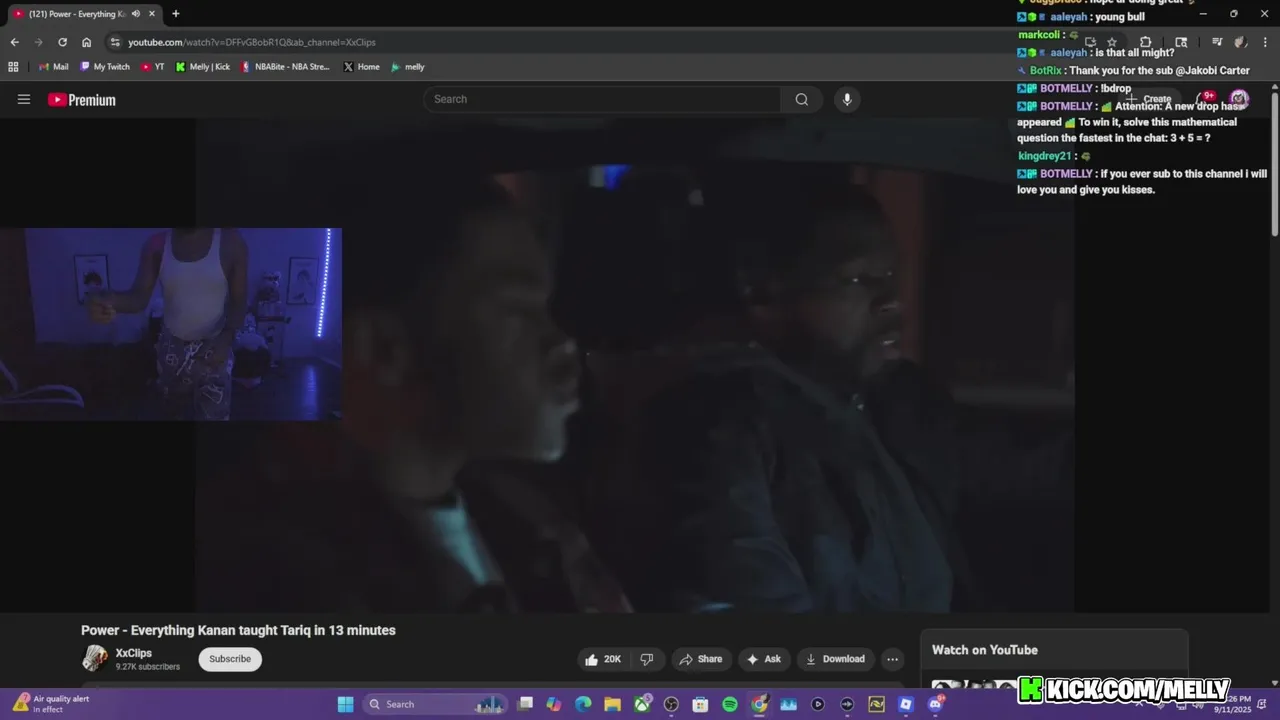Open Spotify from taskbar

pos(730,704)
